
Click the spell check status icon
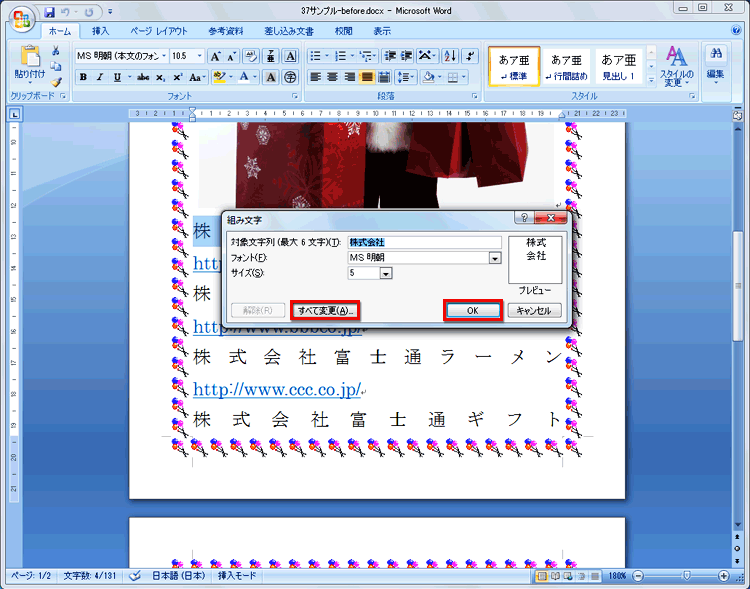coord(135,576)
